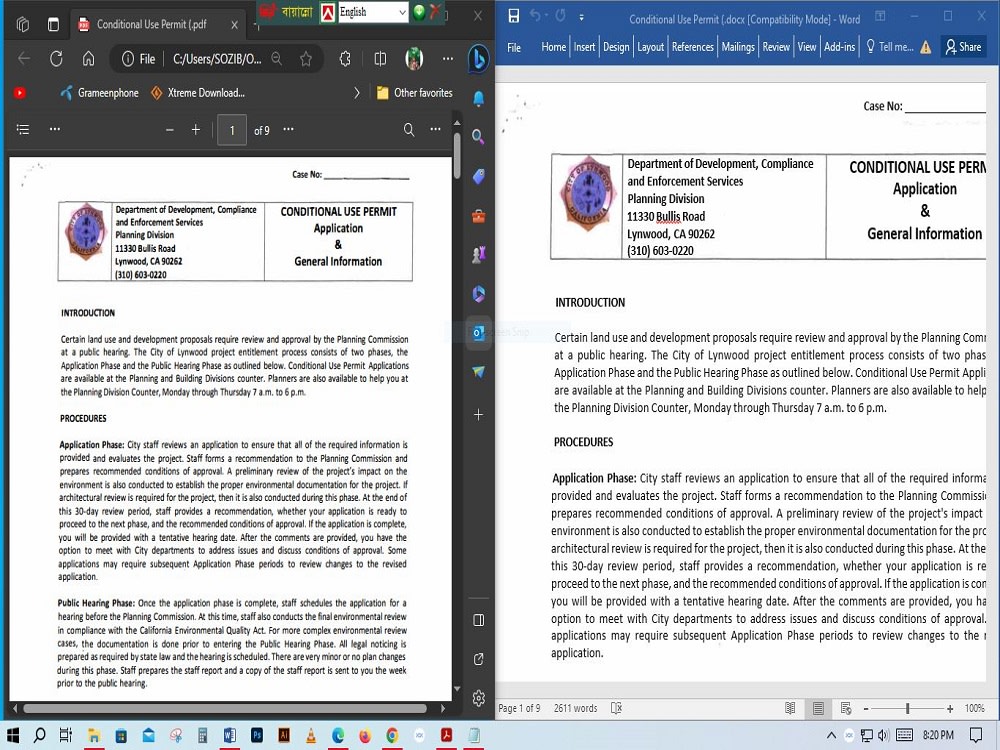Screen dimensions: 1000x750
Task: Switch to the Conditional Use Permit PDF tab
Action: [x=151, y=24]
